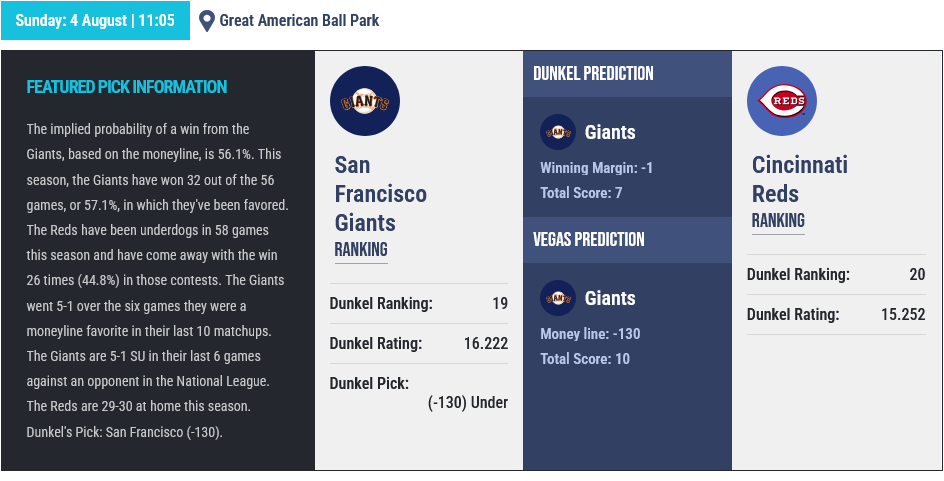Click the location pin icon
The width and height of the screenshot is (944, 481).
click(206, 21)
